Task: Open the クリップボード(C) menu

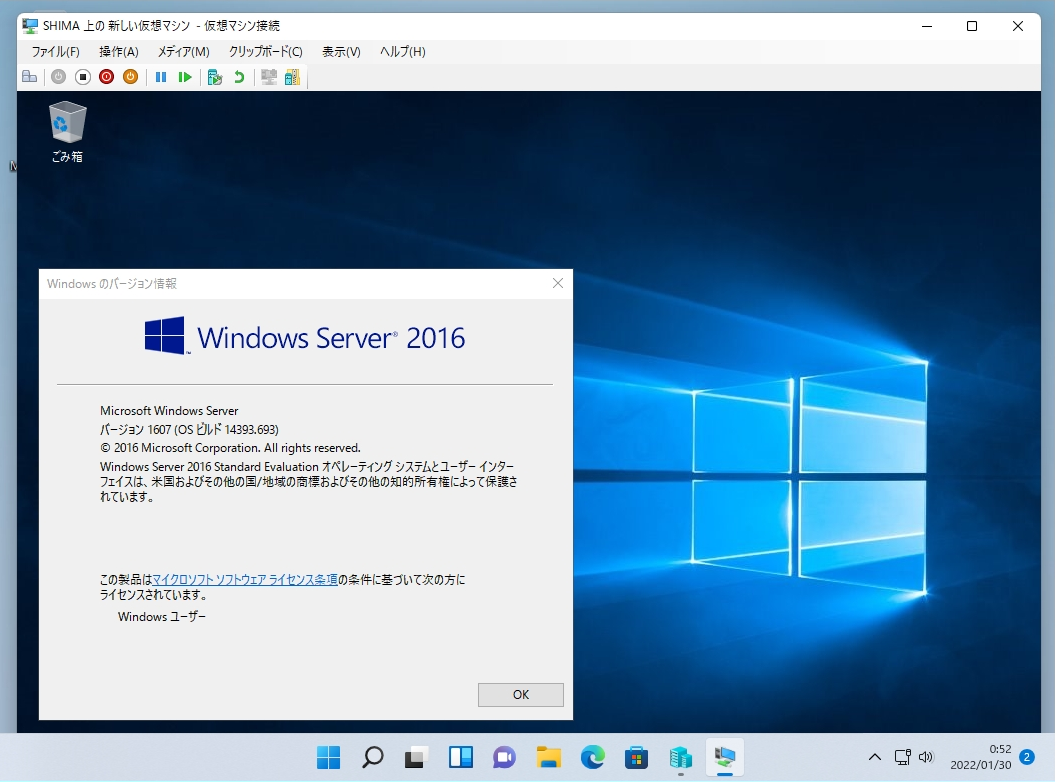Action: [x=266, y=52]
